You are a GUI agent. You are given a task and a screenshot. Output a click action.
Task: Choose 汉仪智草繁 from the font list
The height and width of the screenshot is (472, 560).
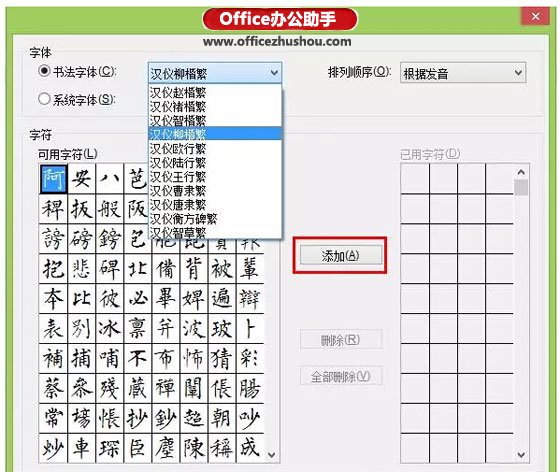pos(215,232)
